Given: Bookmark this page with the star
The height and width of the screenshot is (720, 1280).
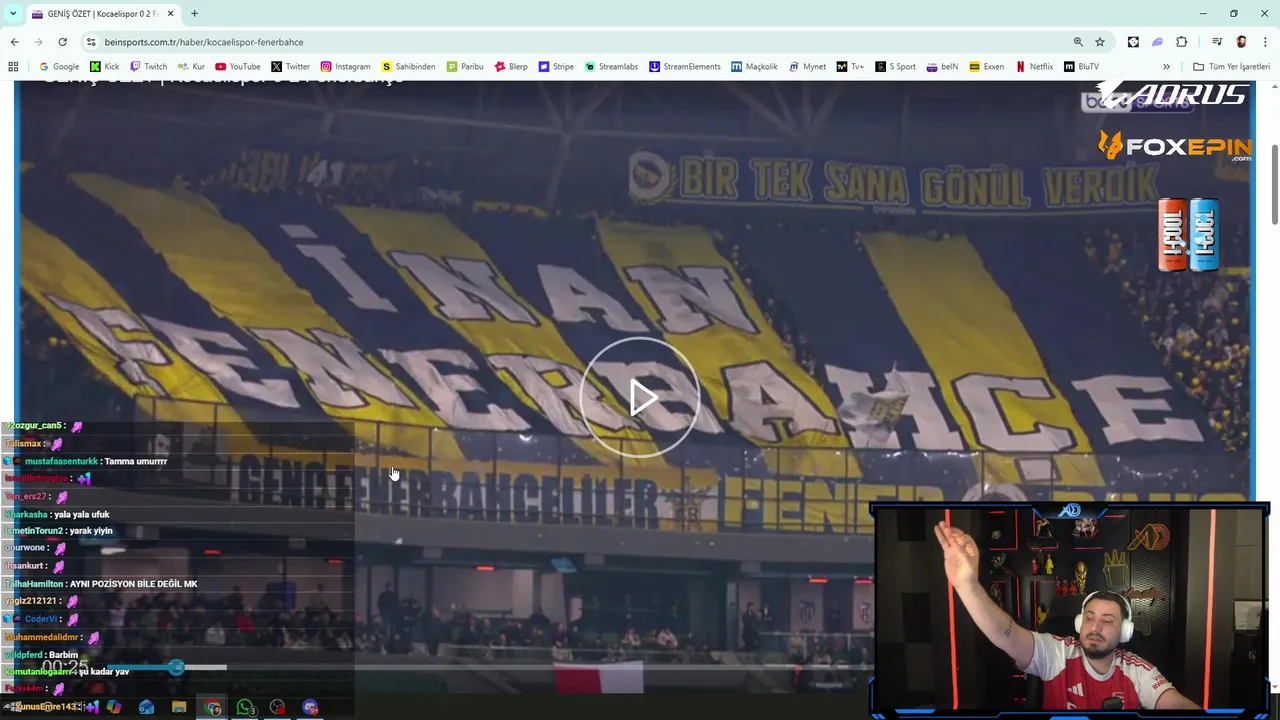Looking at the screenshot, I should [x=1100, y=42].
